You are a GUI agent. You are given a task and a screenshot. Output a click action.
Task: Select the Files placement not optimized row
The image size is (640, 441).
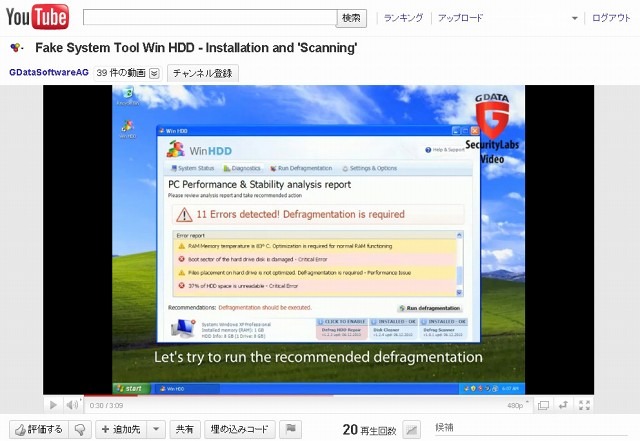click(x=314, y=272)
